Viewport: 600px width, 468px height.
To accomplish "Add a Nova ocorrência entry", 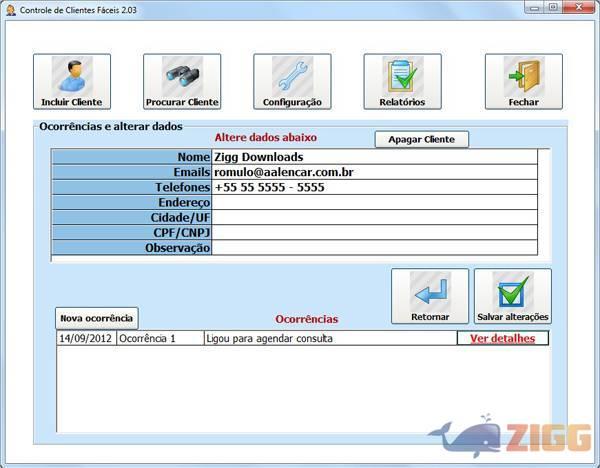I will 96,318.
